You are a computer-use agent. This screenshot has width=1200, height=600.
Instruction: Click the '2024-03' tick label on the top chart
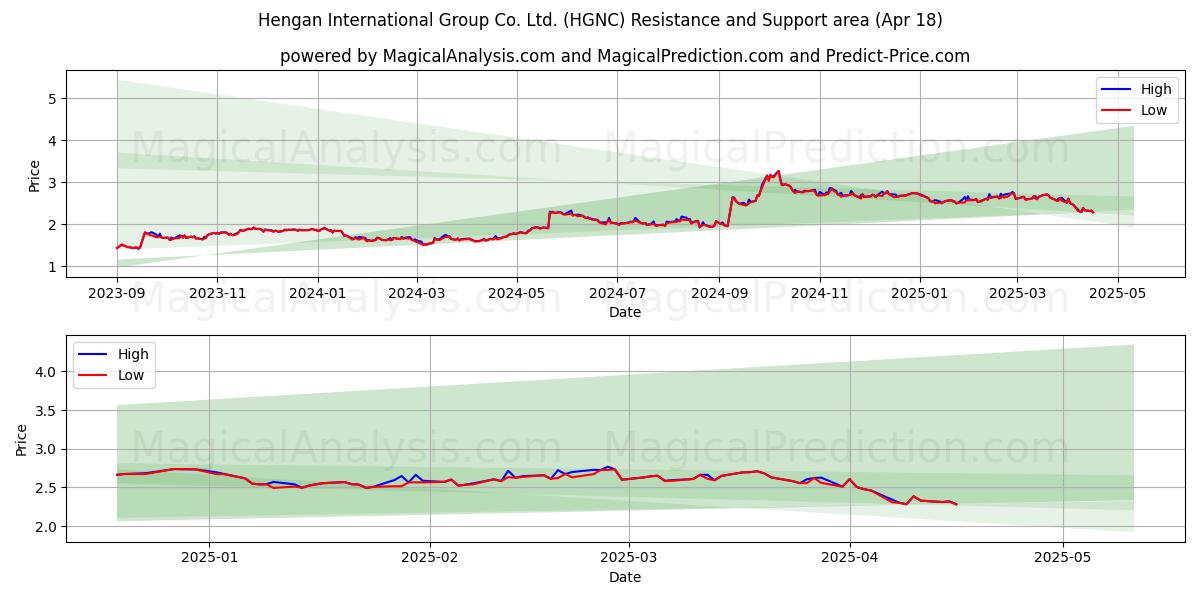tap(417, 294)
